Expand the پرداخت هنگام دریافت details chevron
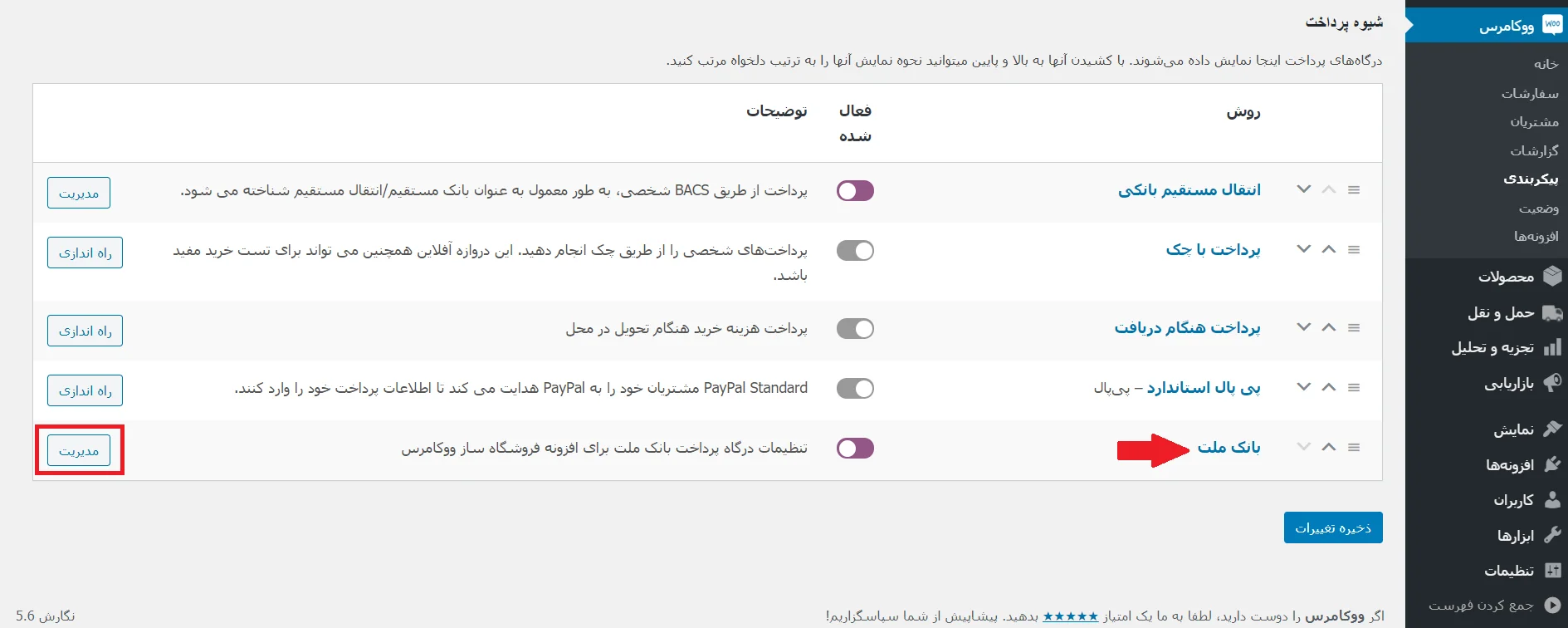The height and width of the screenshot is (628, 1568). pos(1302,327)
